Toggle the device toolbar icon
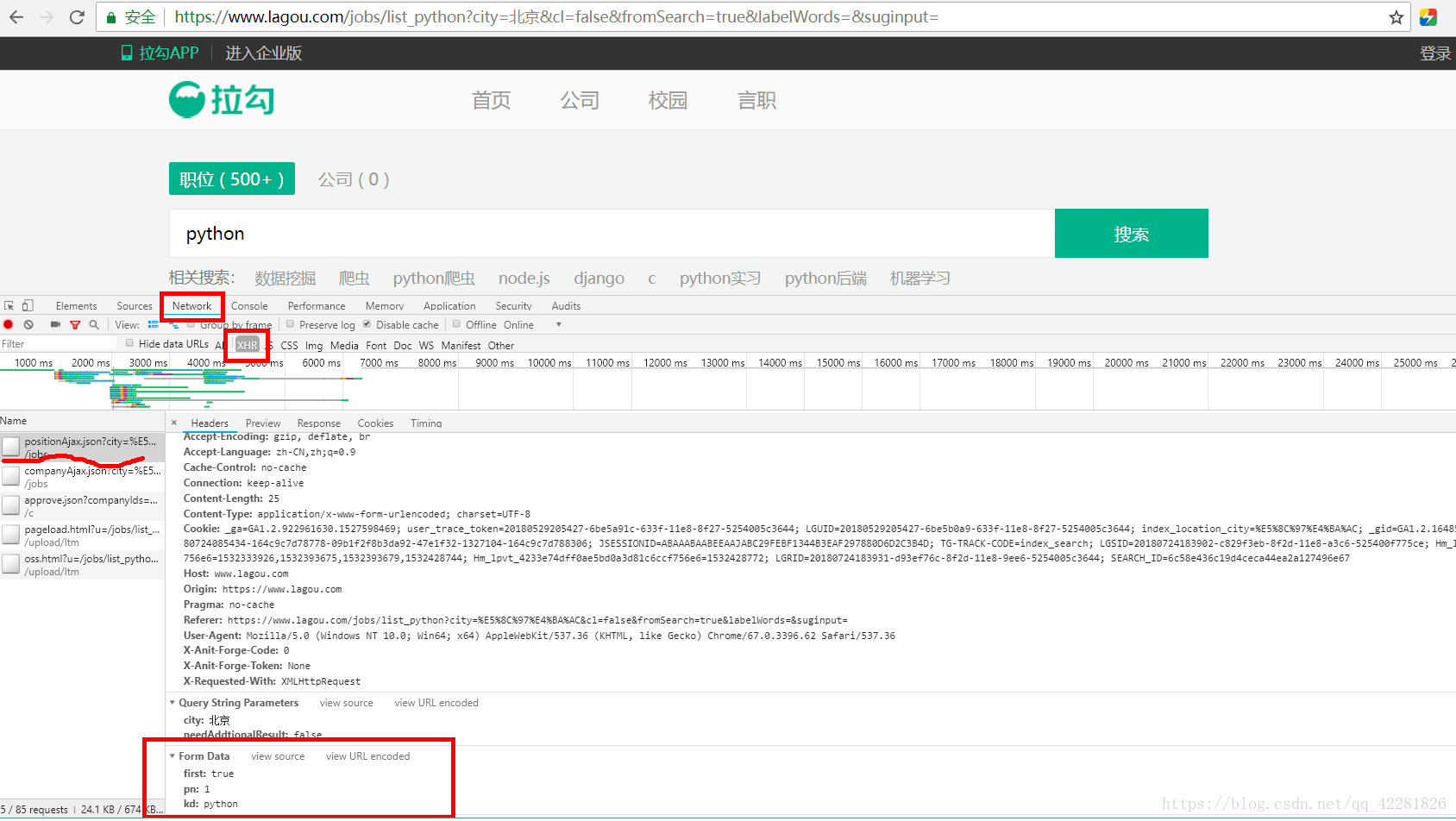 (x=28, y=305)
